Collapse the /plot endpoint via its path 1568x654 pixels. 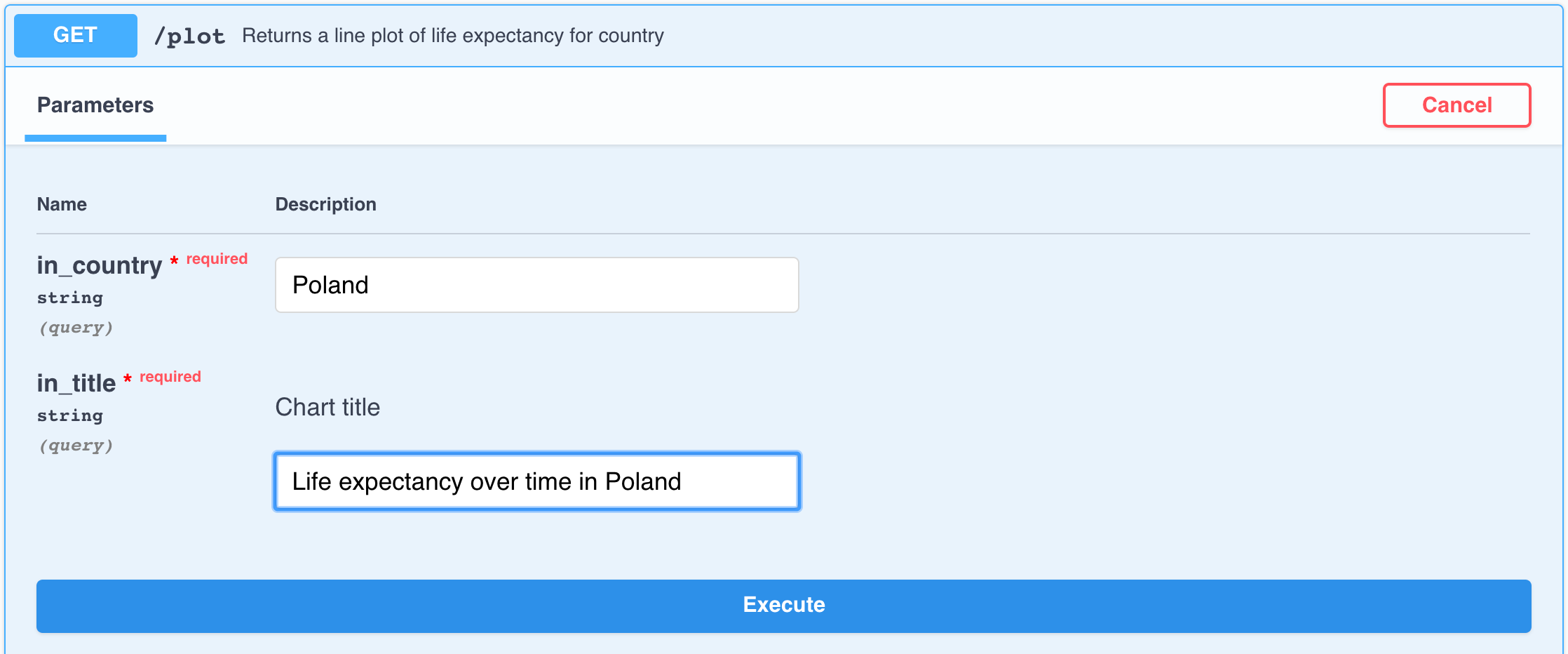189,36
